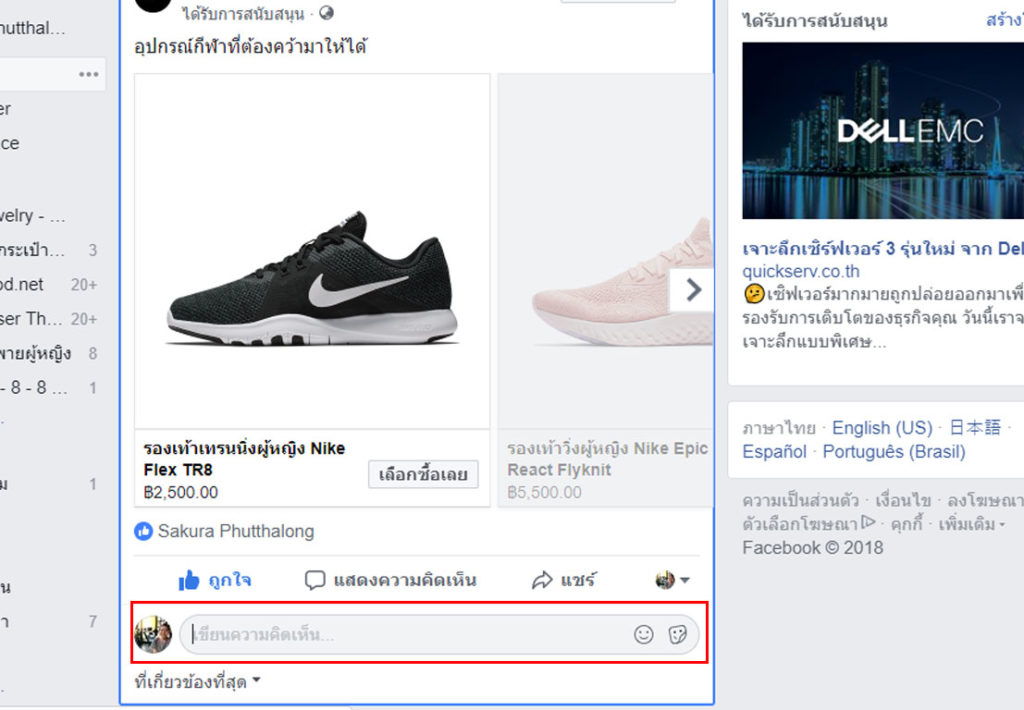Image resolution: width=1024 pixels, height=710 pixels.
Task: Click the เลือกซื้อเลย shop button
Action: tap(423, 475)
